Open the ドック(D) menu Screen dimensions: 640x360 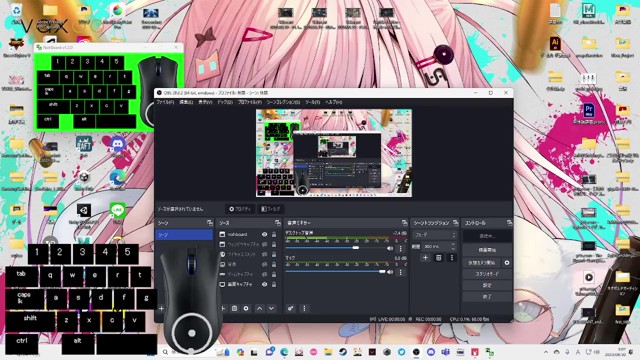[x=225, y=102]
